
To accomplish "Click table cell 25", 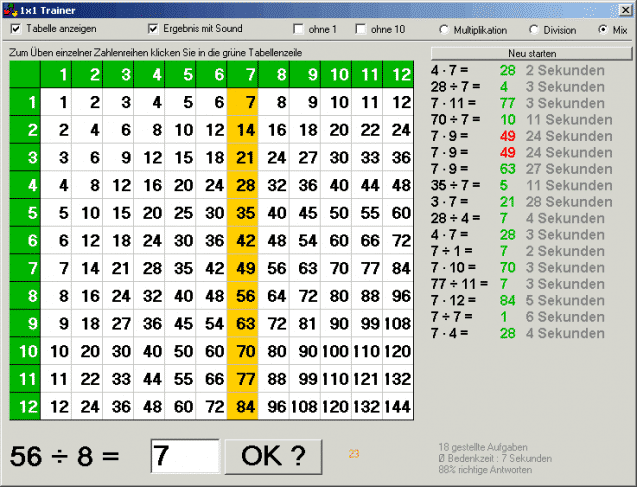I will tap(180, 212).
